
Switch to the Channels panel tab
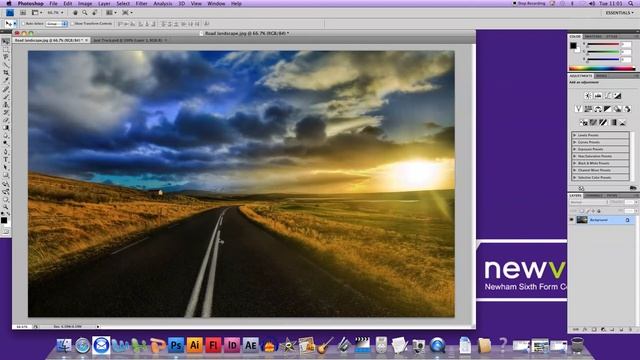(593, 196)
